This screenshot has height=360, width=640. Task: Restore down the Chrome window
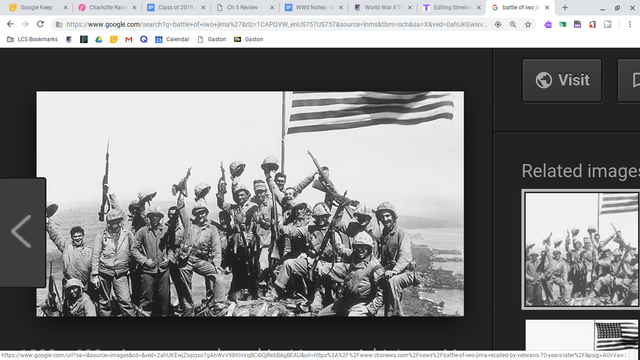click(617, 8)
